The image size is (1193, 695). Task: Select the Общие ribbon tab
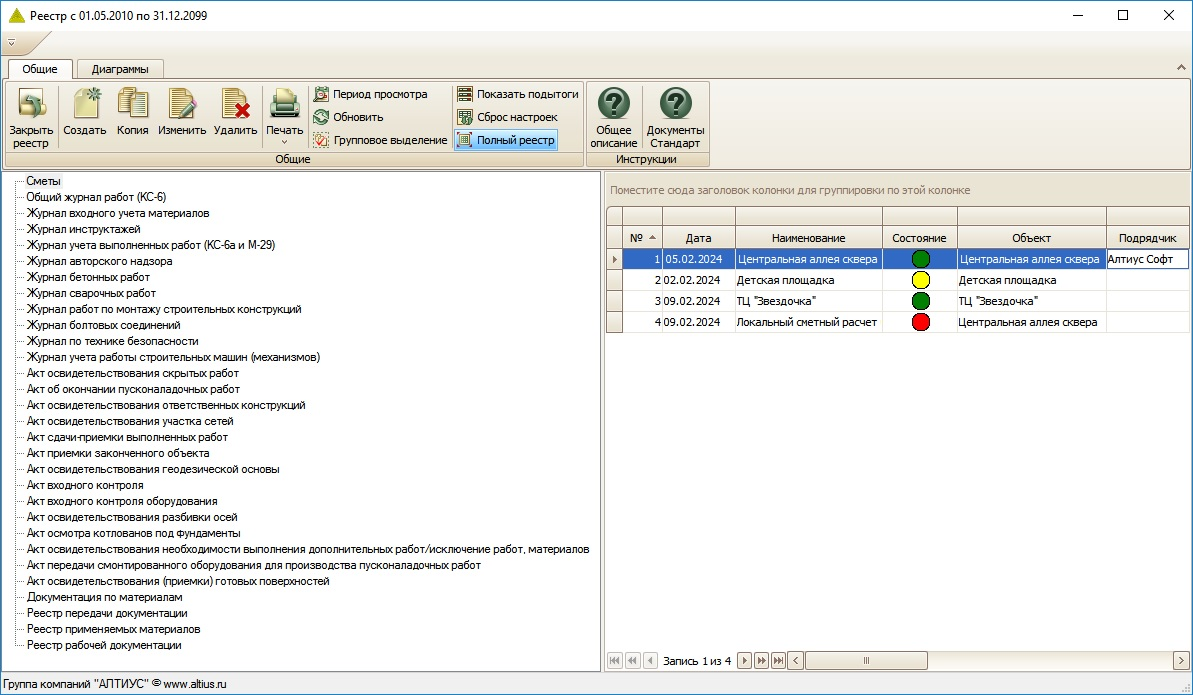pos(40,69)
